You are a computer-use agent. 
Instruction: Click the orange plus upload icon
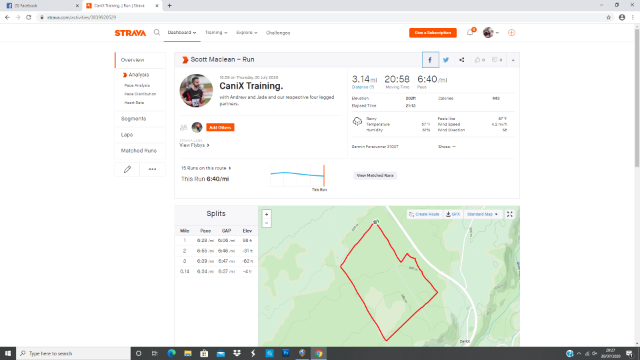pyautogui.click(x=511, y=33)
